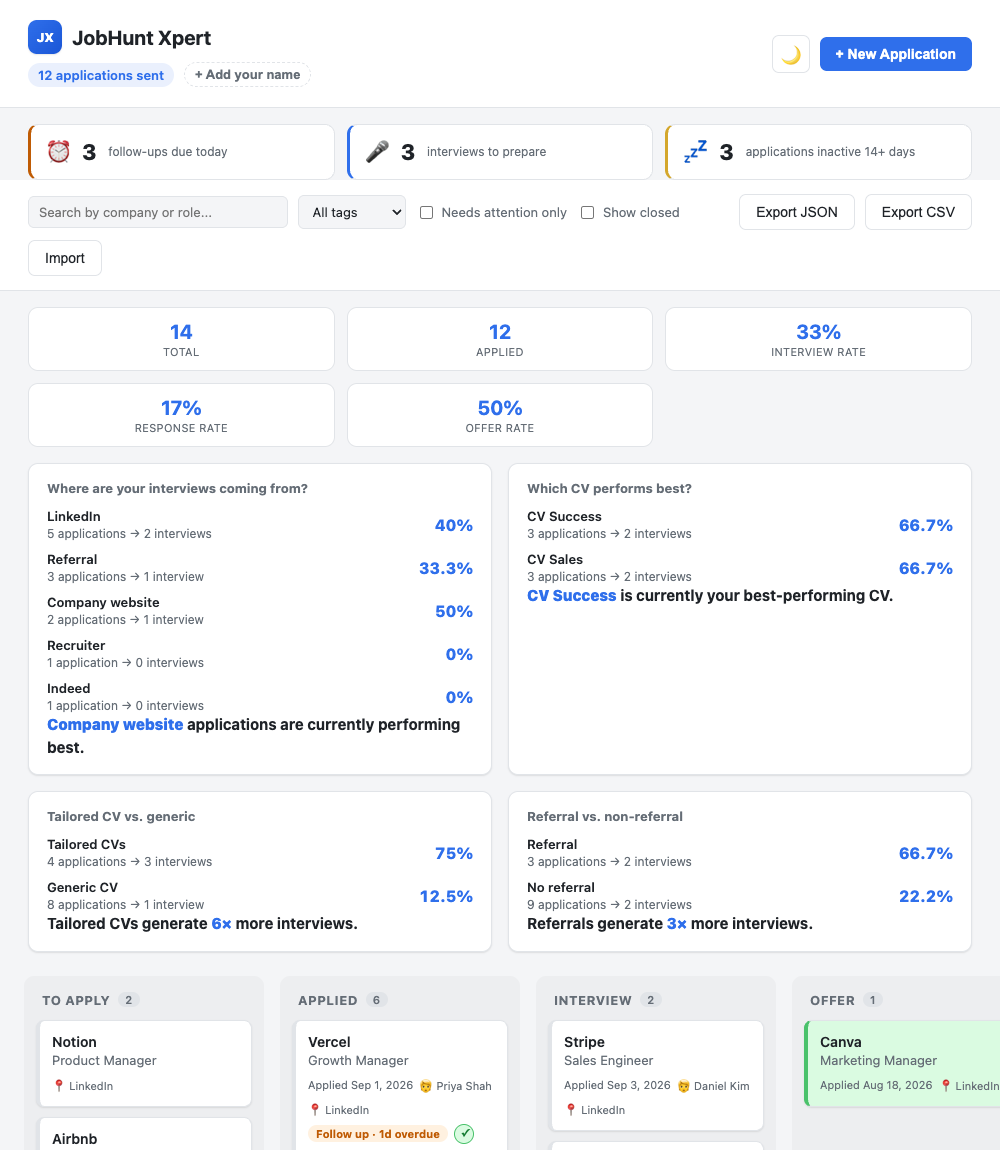
Task: Click the LinkedIn source row heading
Action: 74,516
